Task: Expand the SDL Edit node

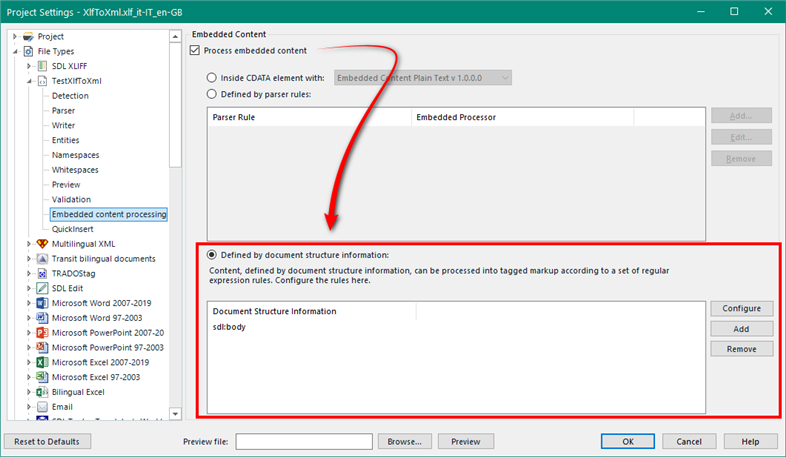Action: [x=29, y=288]
